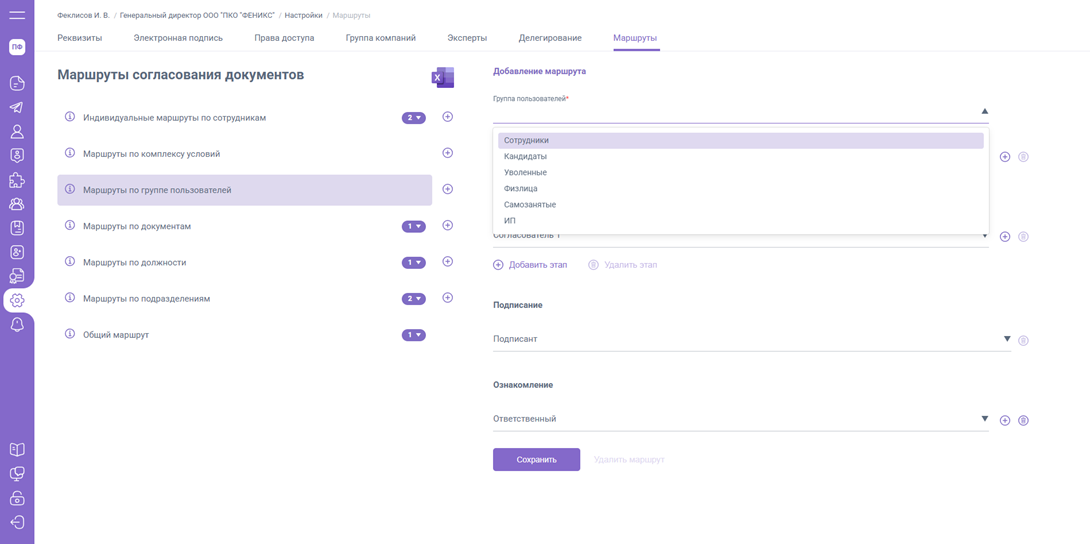The height and width of the screenshot is (544, 1090).
Task: Click the puzzle piece icon in sidebar
Action: [x=17, y=180]
